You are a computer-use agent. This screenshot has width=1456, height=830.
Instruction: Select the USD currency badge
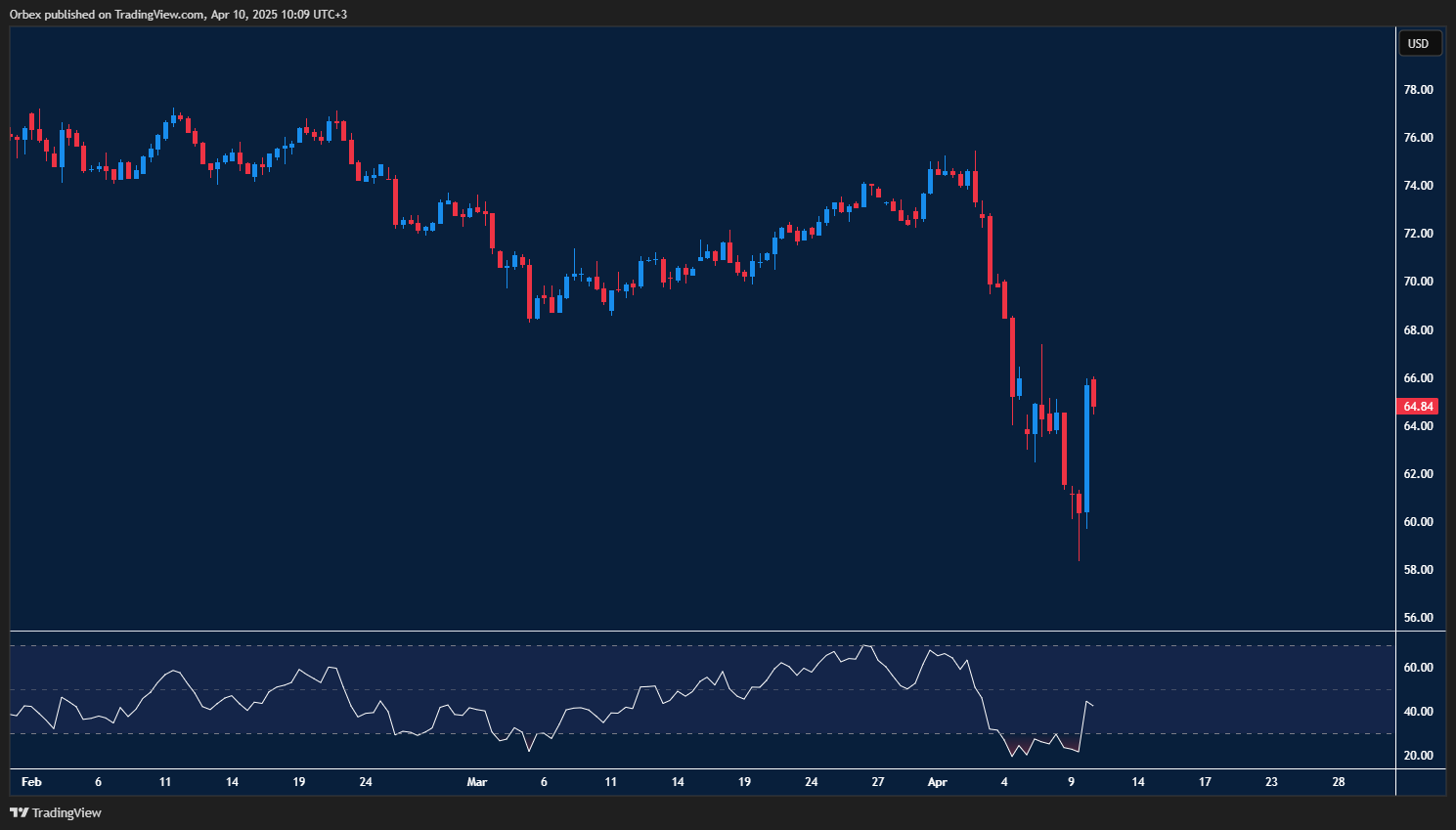click(x=1420, y=43)
